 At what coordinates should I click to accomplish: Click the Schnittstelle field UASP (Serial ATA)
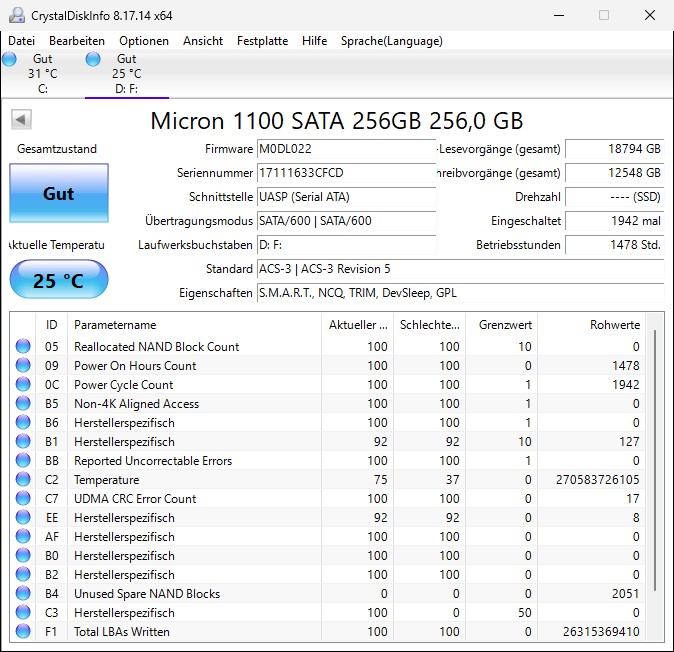(x=346, y=197)
